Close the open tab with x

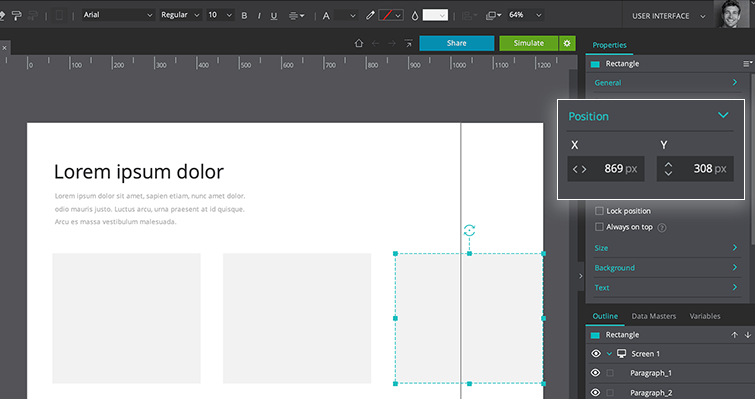coord(4,48)
